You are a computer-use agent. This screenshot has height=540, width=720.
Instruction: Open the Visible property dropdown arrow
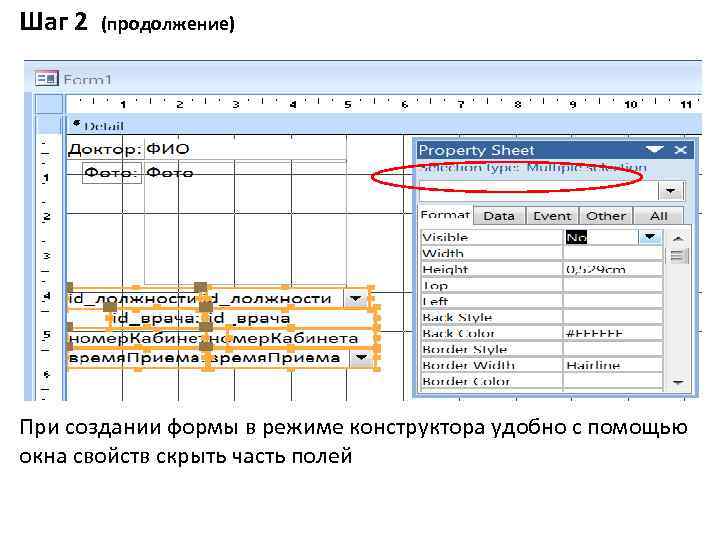(x=650, y=237)
